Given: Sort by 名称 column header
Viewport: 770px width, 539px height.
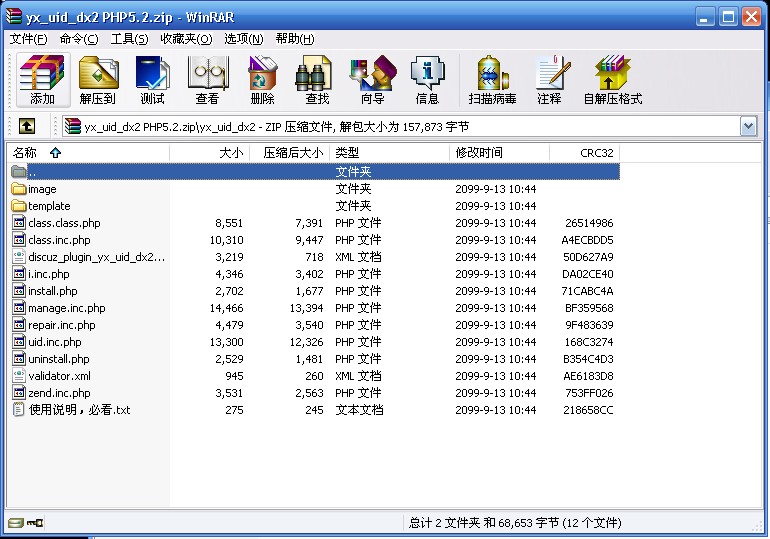Looking at the screenshot, I should 88,153.
